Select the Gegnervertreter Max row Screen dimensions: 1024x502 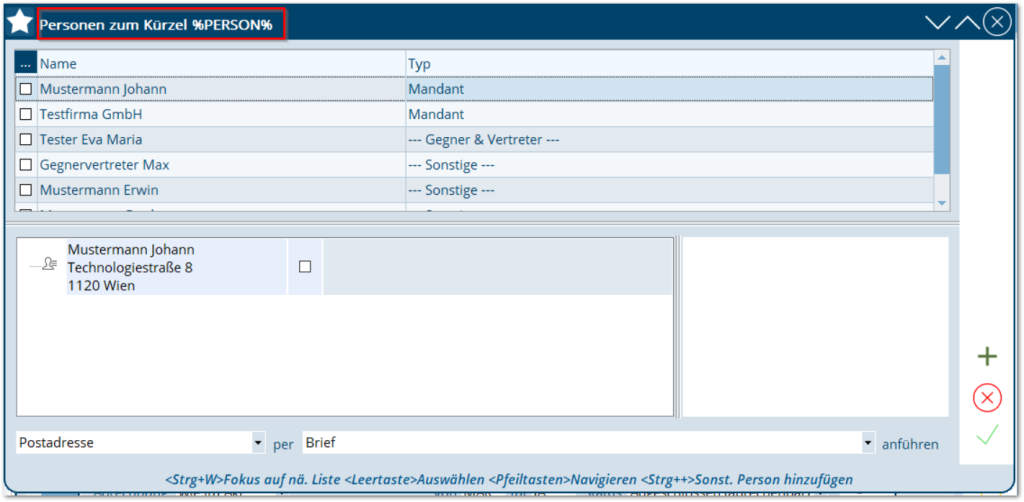pos(220,165)
